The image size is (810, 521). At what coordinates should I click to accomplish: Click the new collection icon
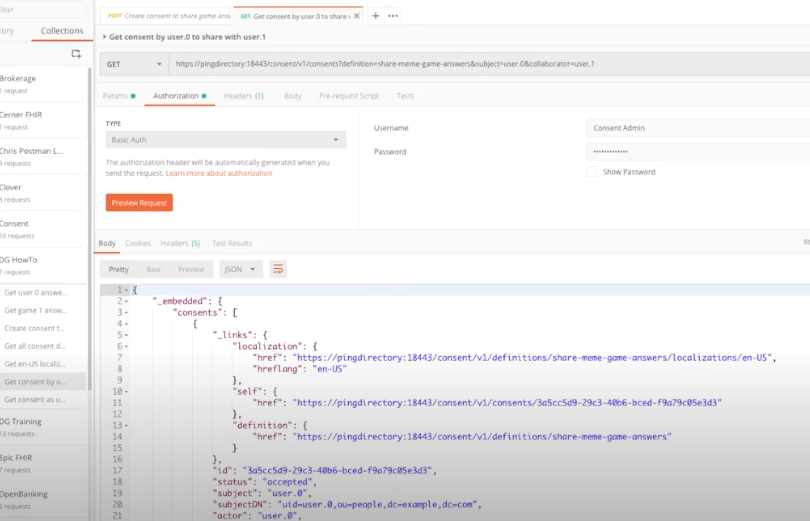tap(76, 54)
